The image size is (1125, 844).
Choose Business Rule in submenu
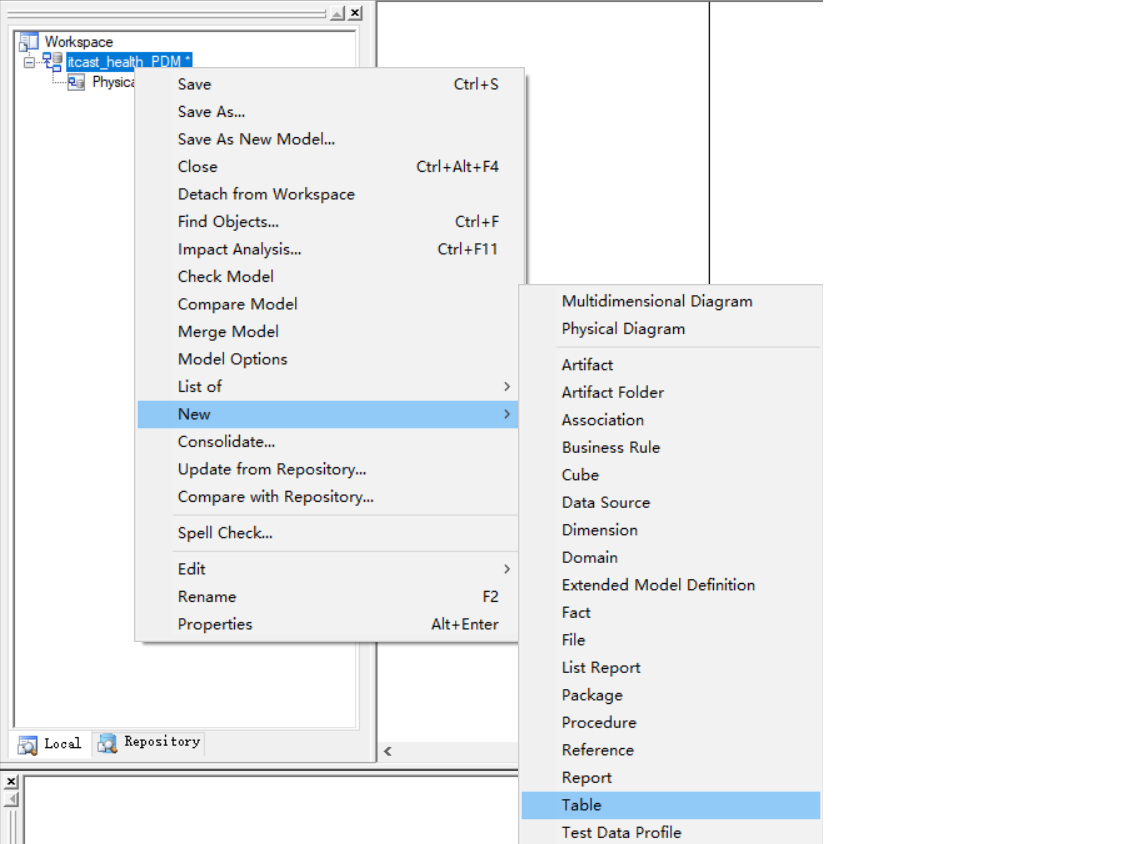click(671, 448)
